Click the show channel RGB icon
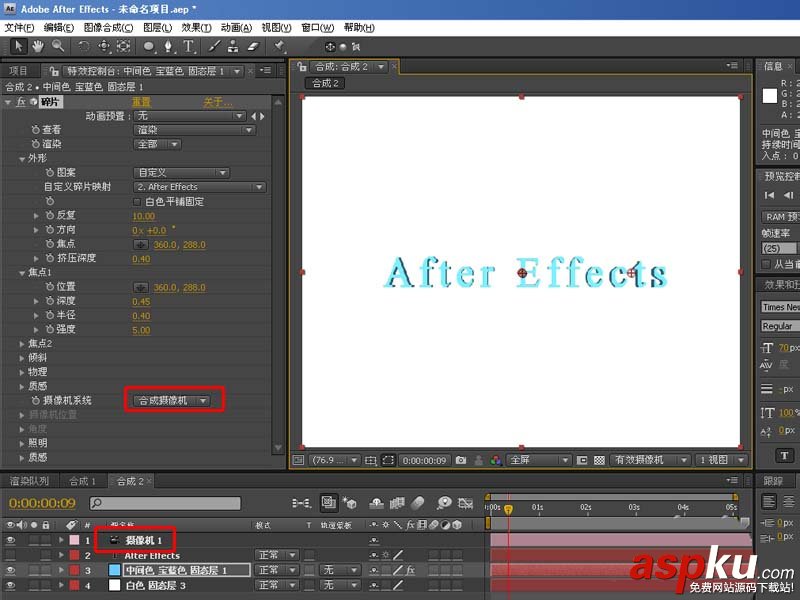 495,460
